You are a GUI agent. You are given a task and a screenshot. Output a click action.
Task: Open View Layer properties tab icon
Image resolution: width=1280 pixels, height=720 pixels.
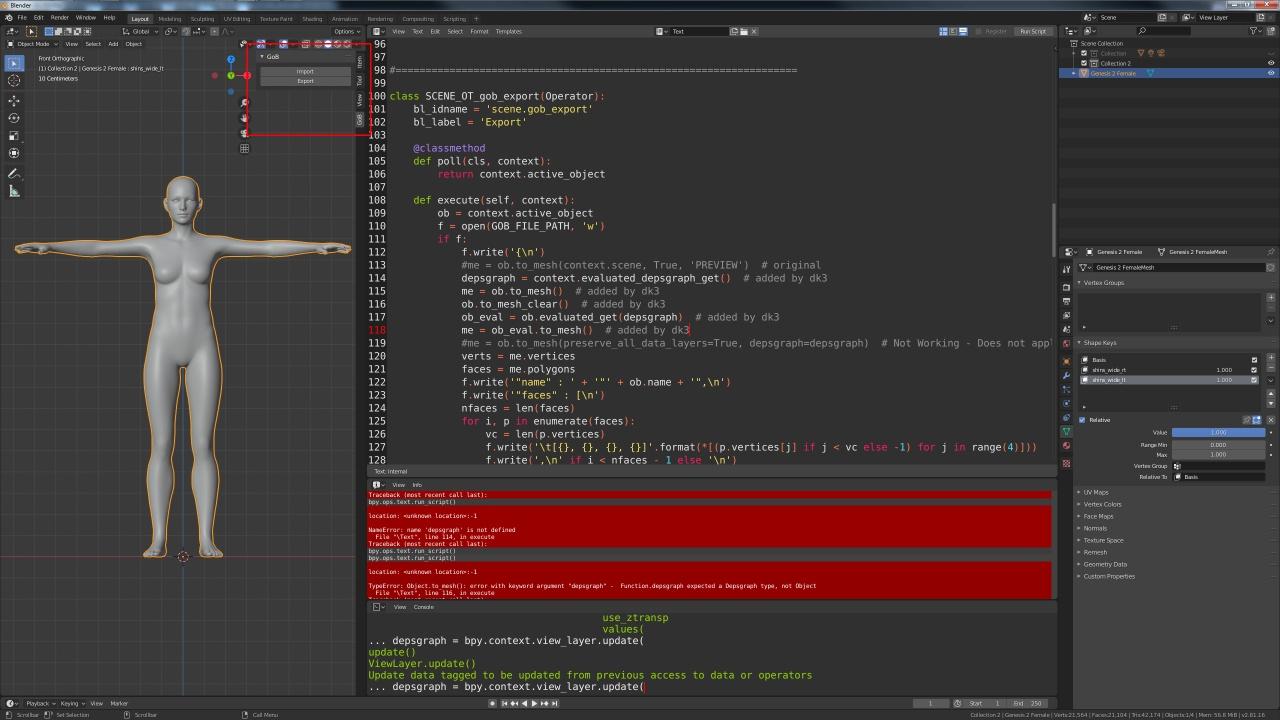coord(1066,315)
